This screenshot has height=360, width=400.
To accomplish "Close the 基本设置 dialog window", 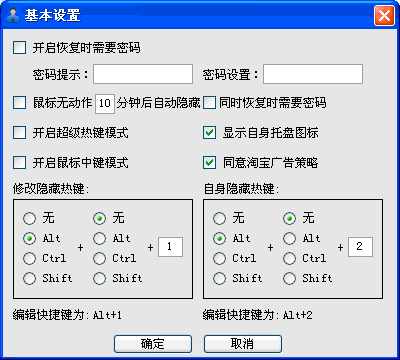I will [x=384, y=15].
